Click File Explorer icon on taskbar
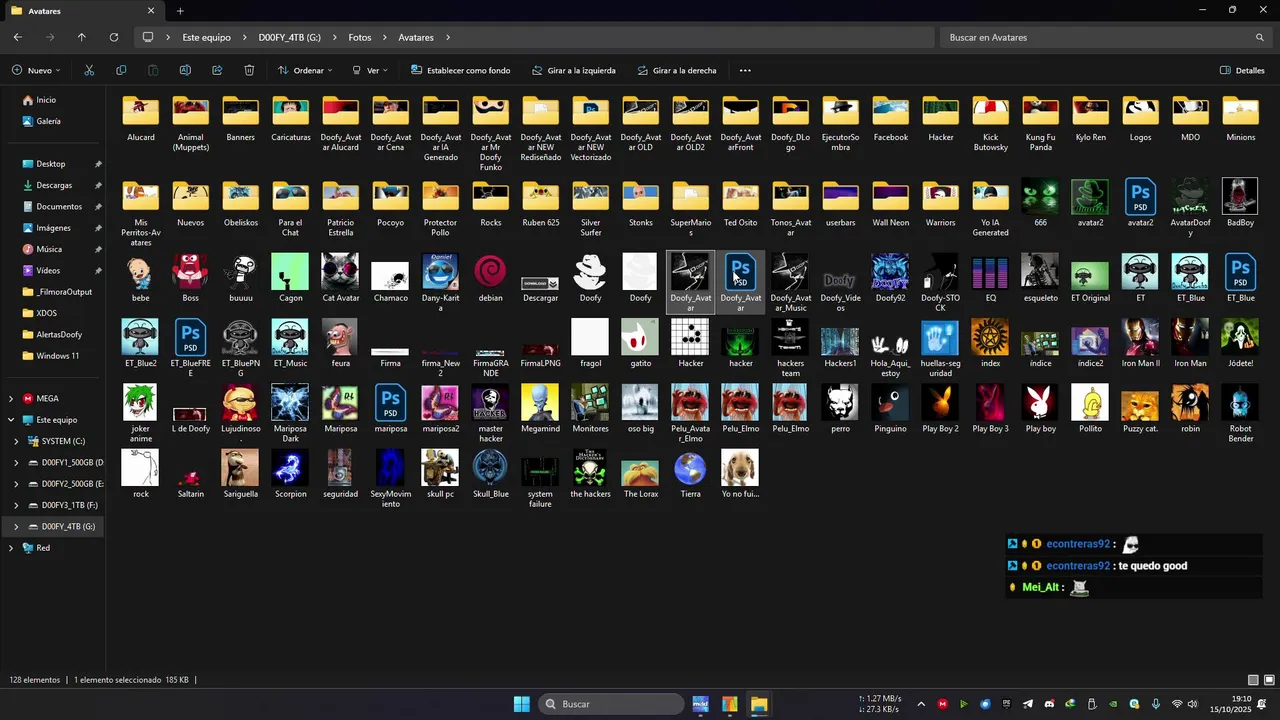Screen dimensions: 1280x720 tap(759, 704)
